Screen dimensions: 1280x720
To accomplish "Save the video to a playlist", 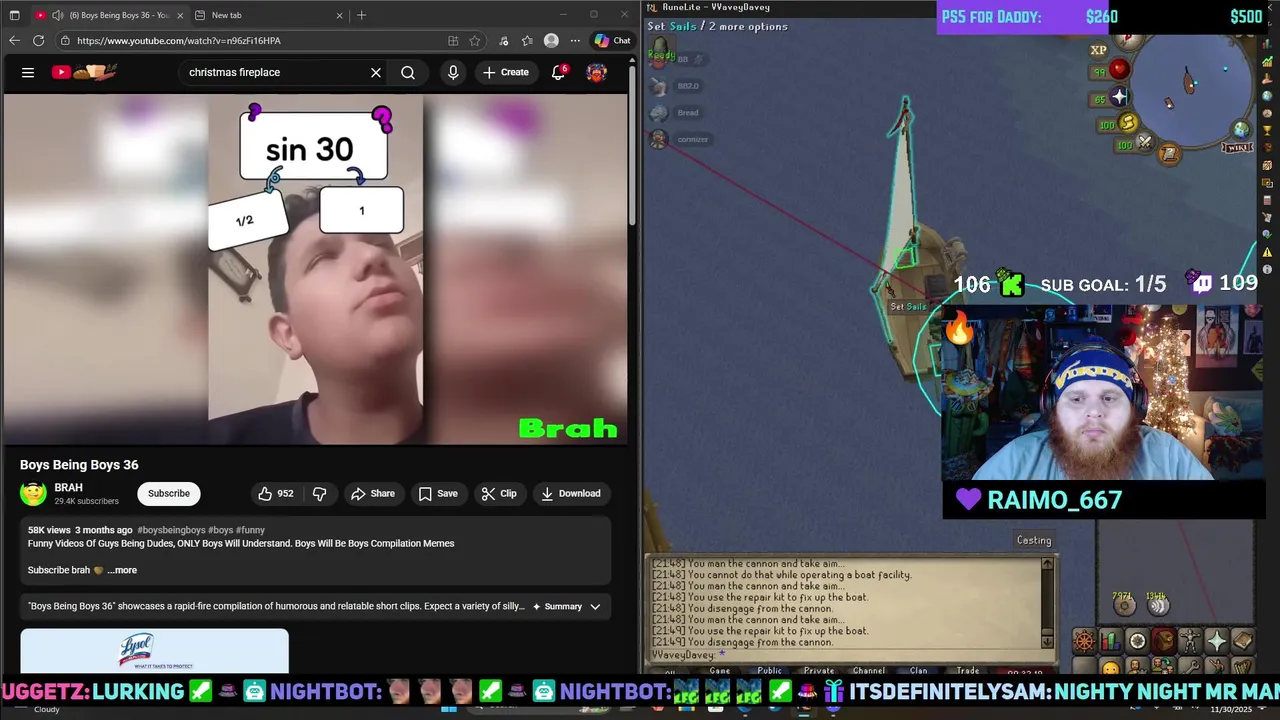I will click(438, 493).
